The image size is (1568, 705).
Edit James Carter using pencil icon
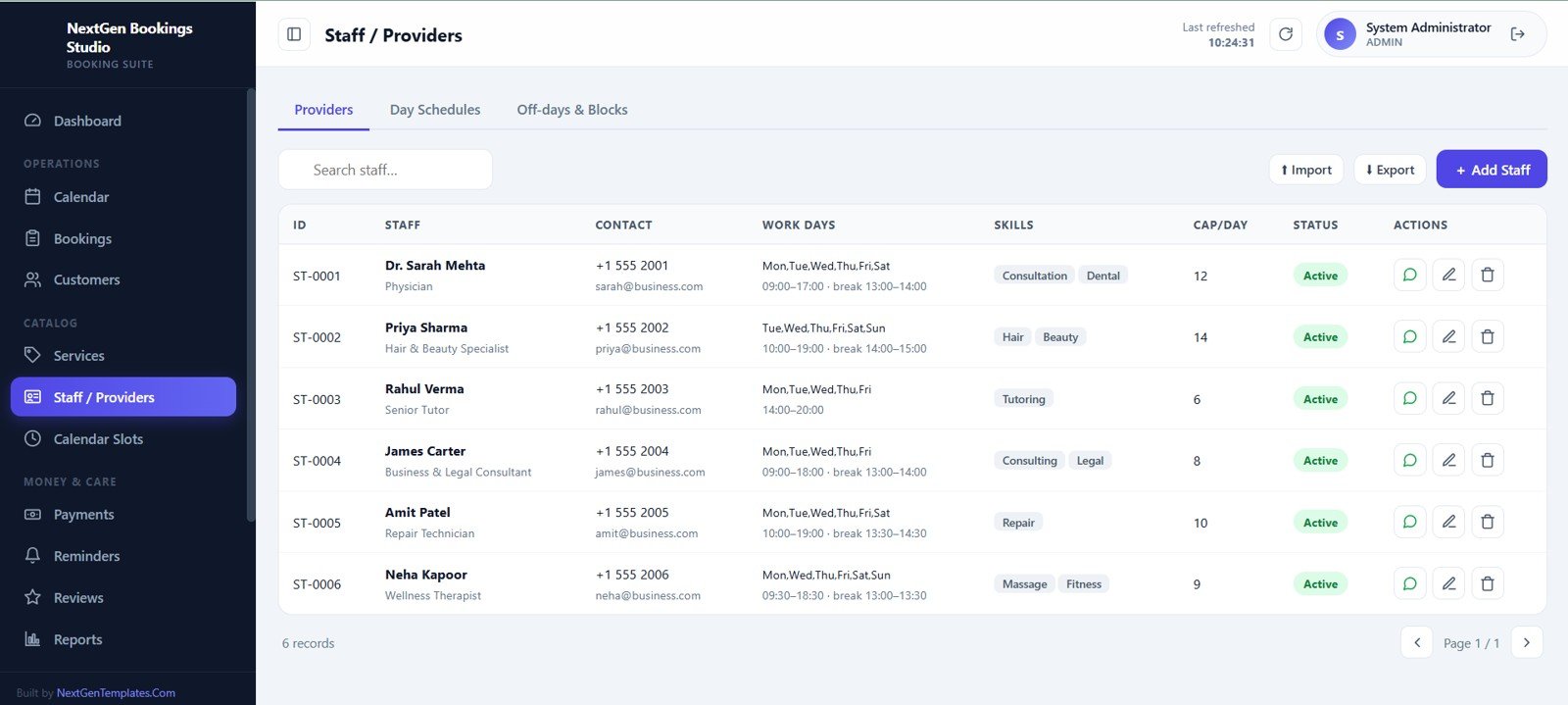click(x=1448, y=460)
